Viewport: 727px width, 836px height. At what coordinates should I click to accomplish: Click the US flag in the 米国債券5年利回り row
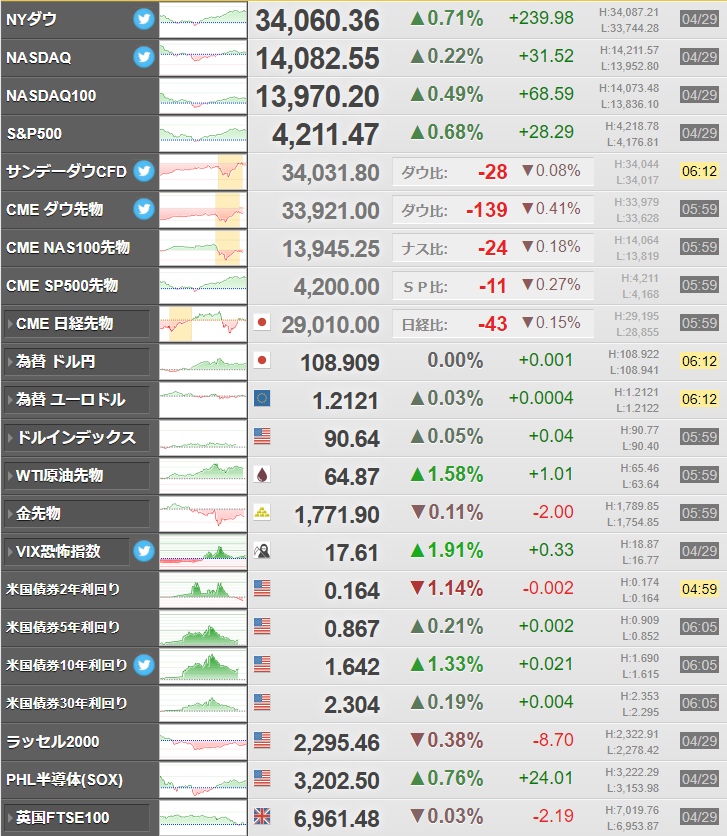262,626
